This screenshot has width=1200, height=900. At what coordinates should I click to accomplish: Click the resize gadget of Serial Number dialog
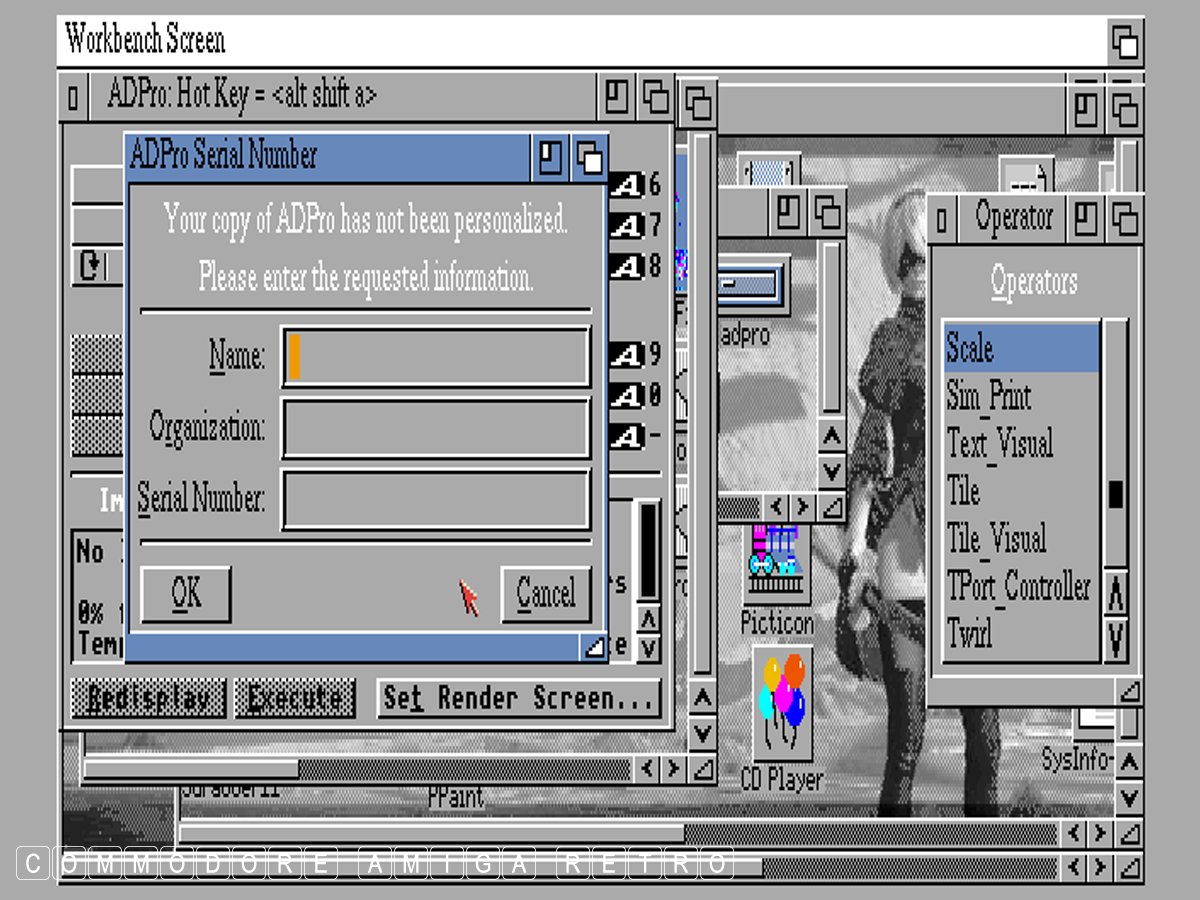pos(594,647)
